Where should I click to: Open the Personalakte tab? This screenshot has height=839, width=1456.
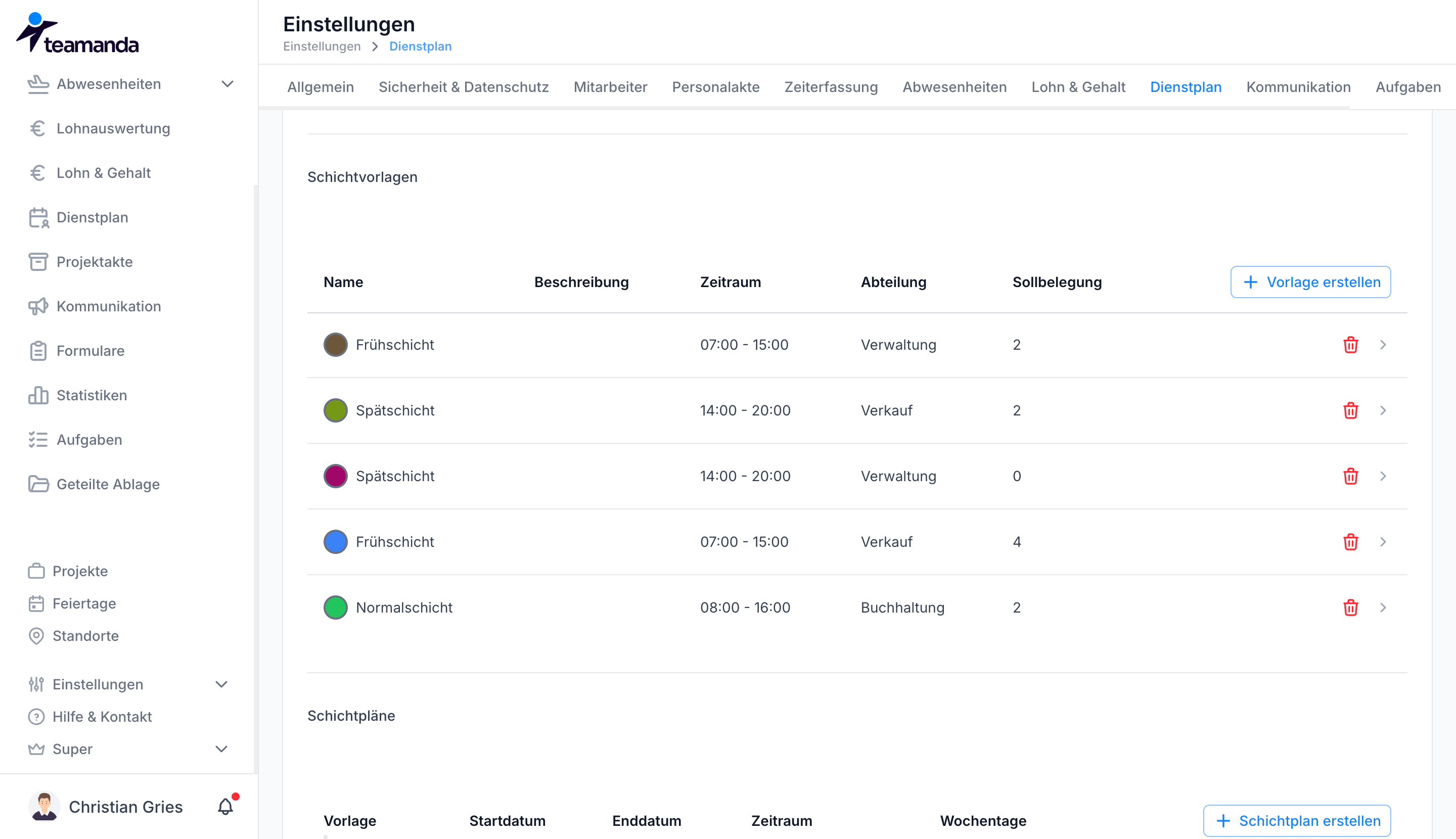coord(716,87)
